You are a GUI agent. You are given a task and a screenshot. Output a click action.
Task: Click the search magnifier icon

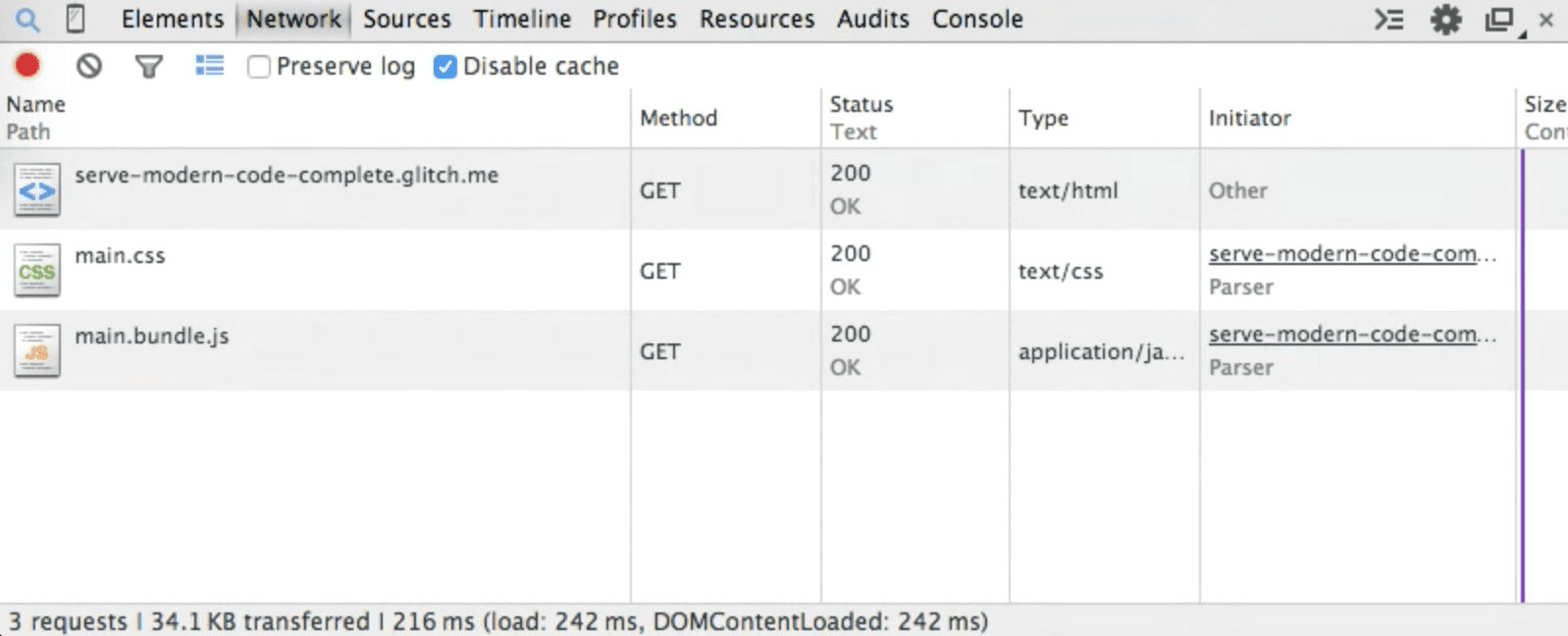pos(26,18)
